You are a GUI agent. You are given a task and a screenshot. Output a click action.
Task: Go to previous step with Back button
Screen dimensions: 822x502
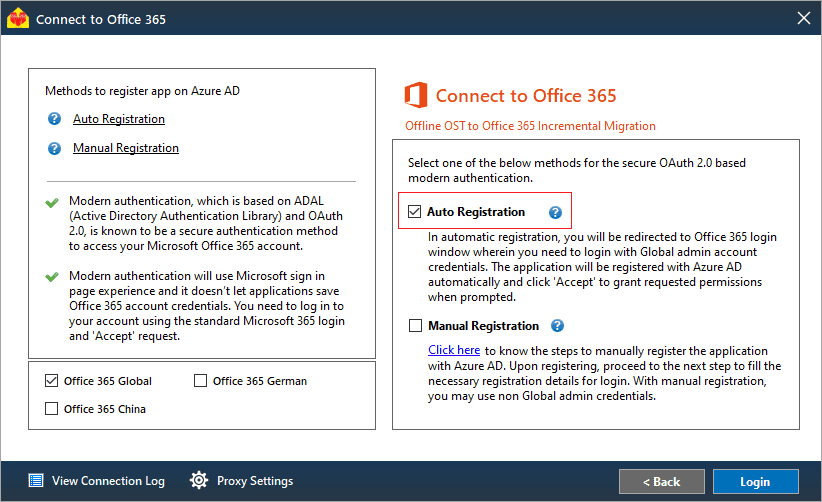tap(662, 482)
